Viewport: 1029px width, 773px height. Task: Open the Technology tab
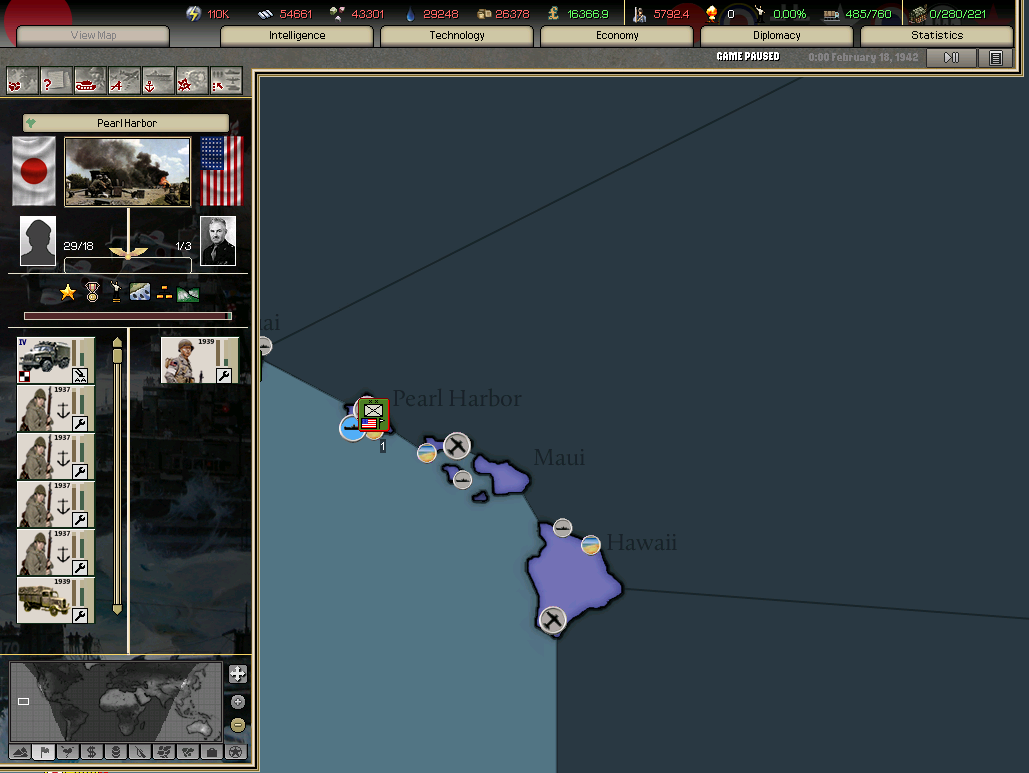tap(457, 36)
